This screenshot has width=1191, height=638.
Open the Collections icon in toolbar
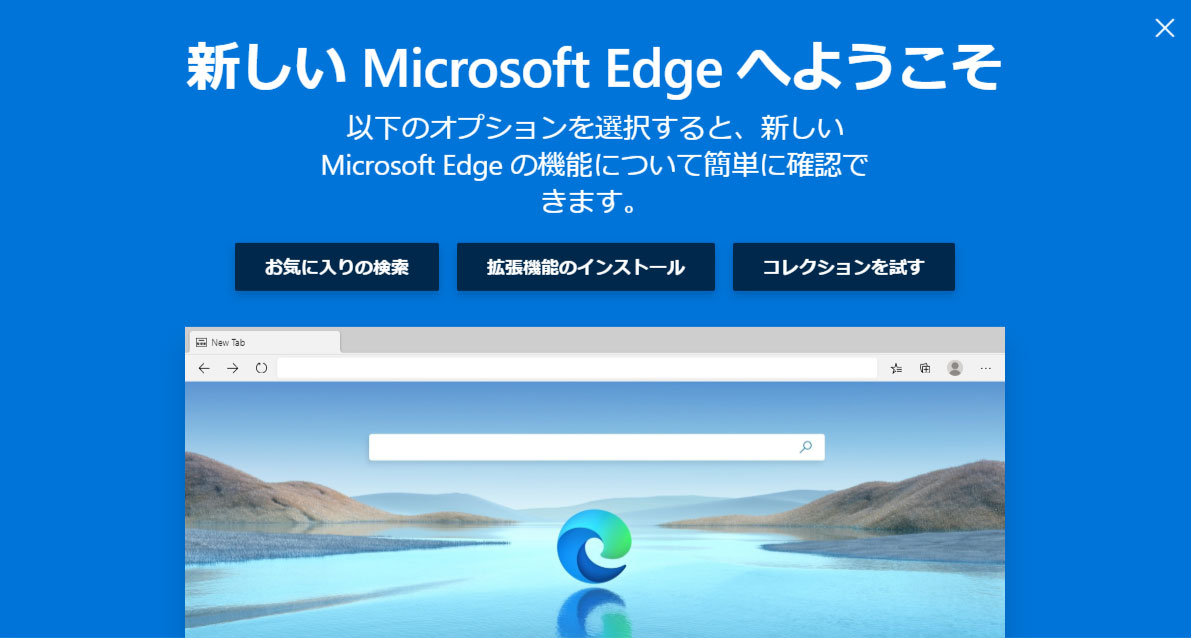click(925, 368)
